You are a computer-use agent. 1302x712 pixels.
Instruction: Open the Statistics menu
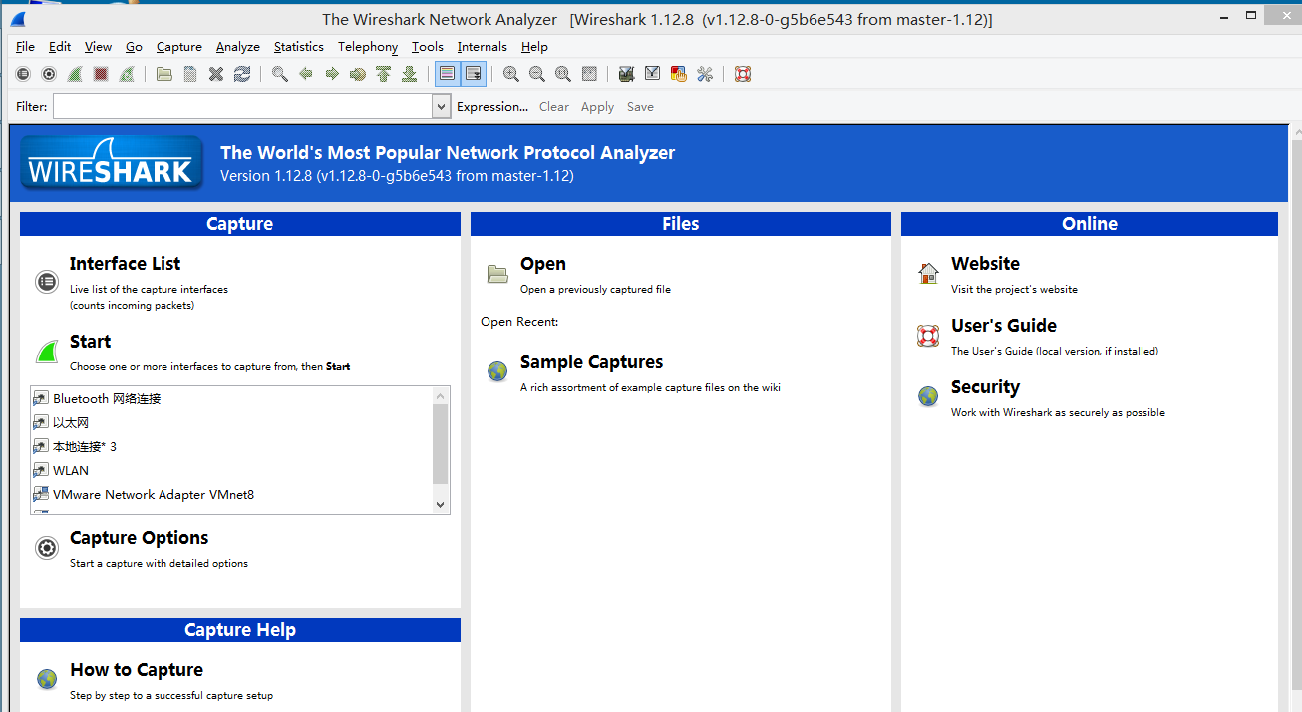click(x=299, y=47)
